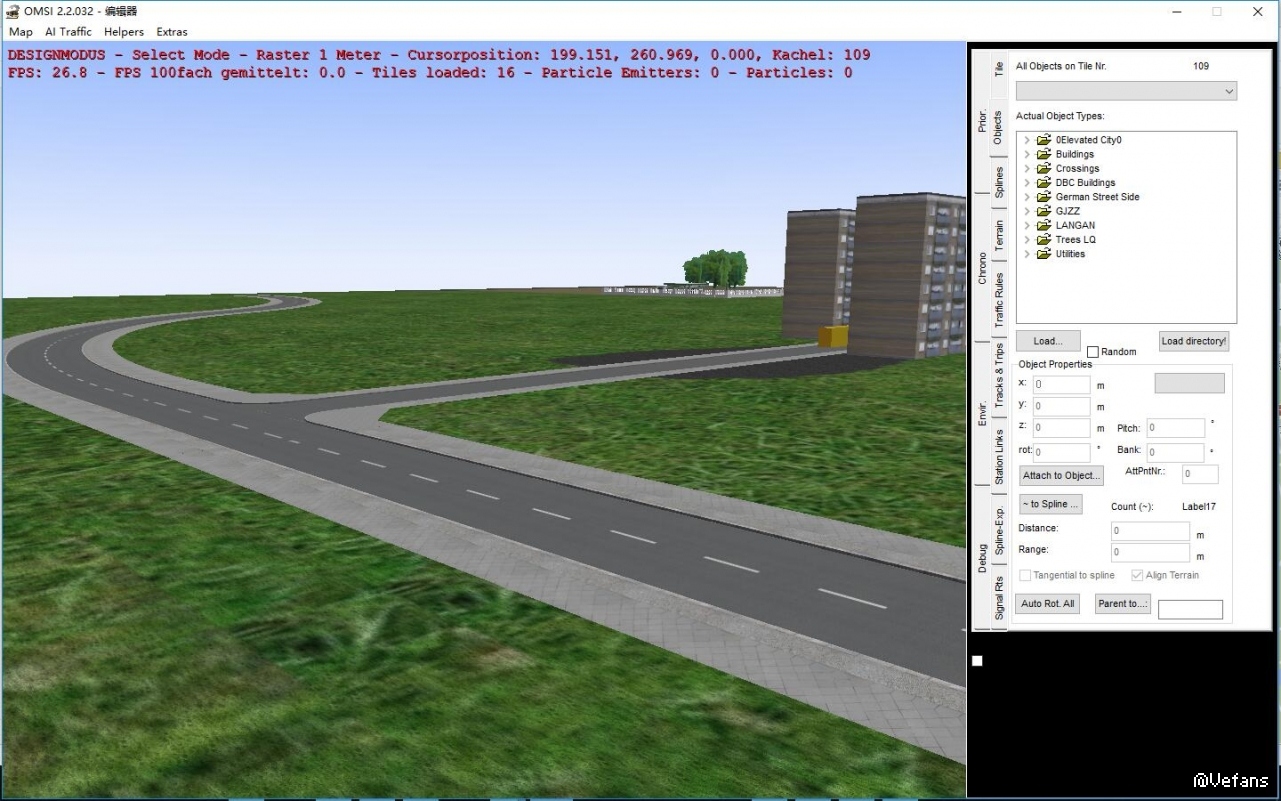Click the AttPntNr. input field
The height and width of the screenshot is (801, 1281).
[x=1201, y=475]
